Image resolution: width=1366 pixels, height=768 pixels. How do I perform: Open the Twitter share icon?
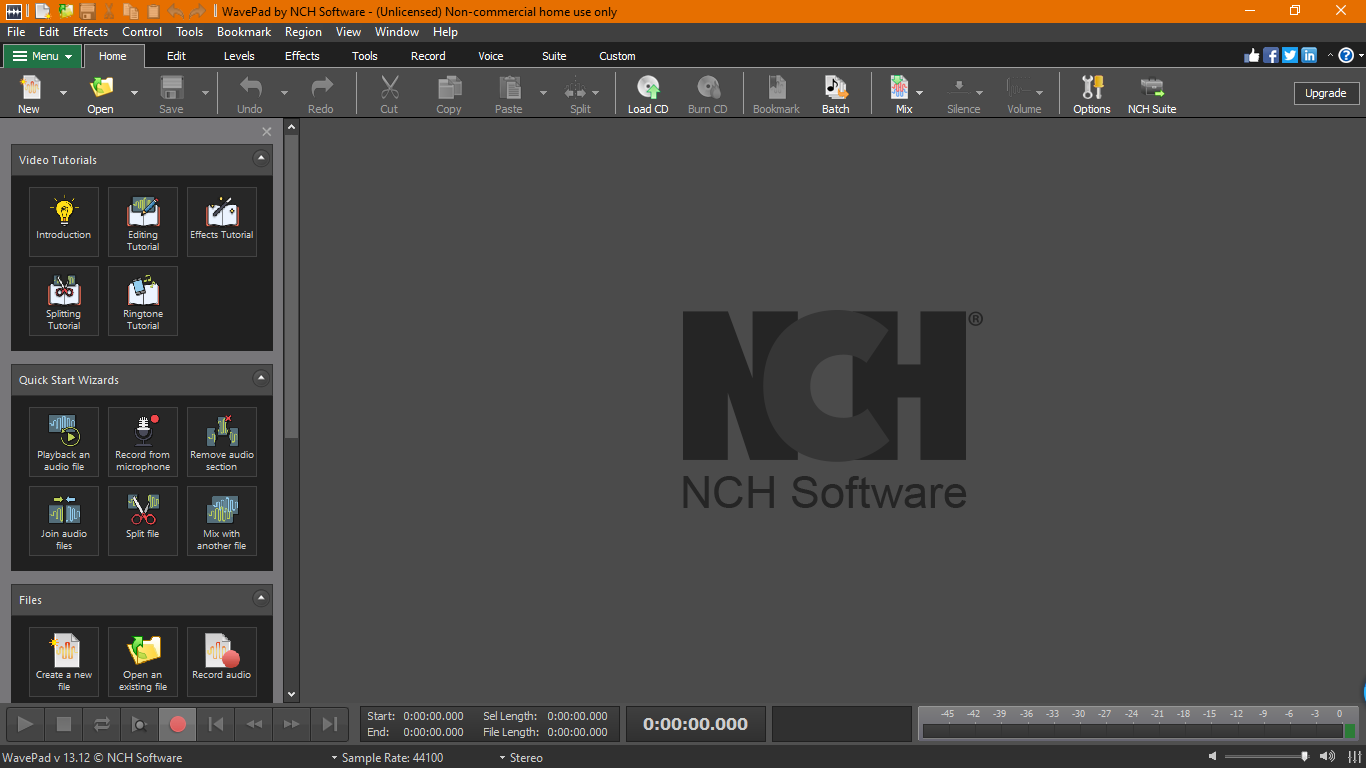pyautogui.click(x=1290, y=56)
